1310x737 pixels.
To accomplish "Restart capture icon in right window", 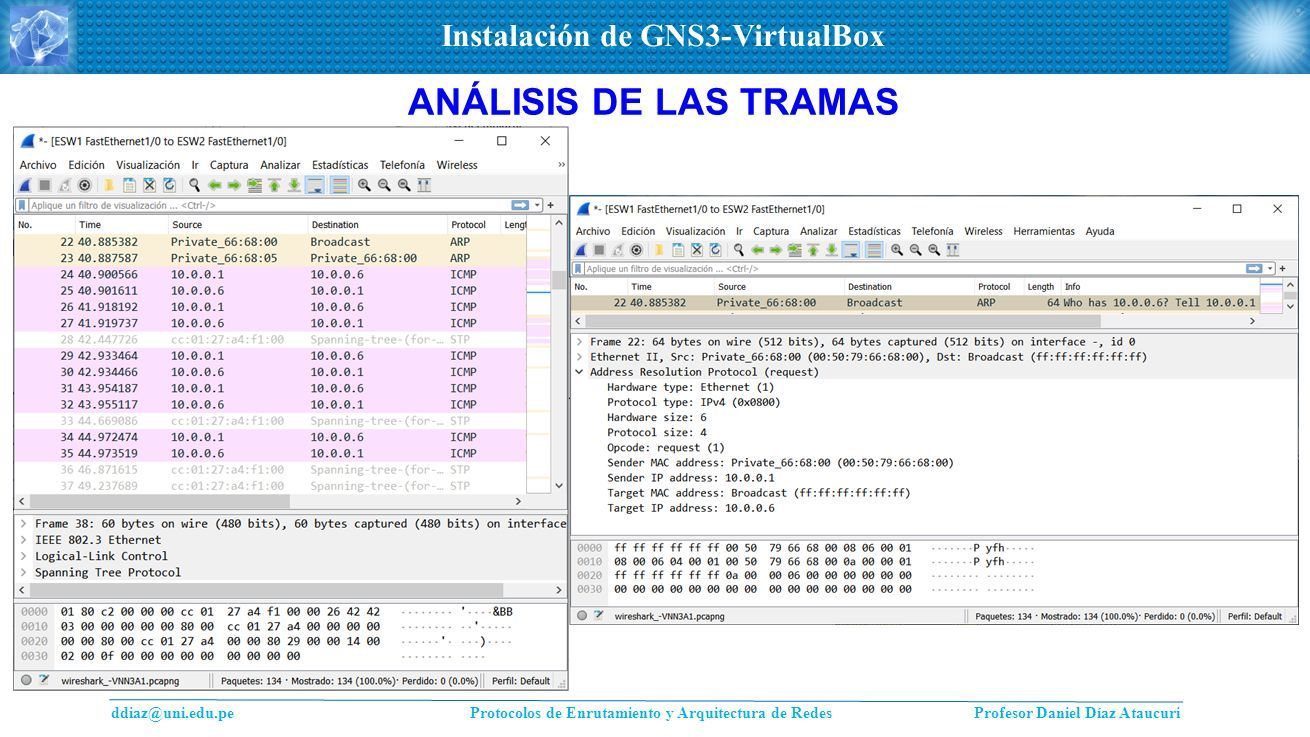I will point(618,250).
